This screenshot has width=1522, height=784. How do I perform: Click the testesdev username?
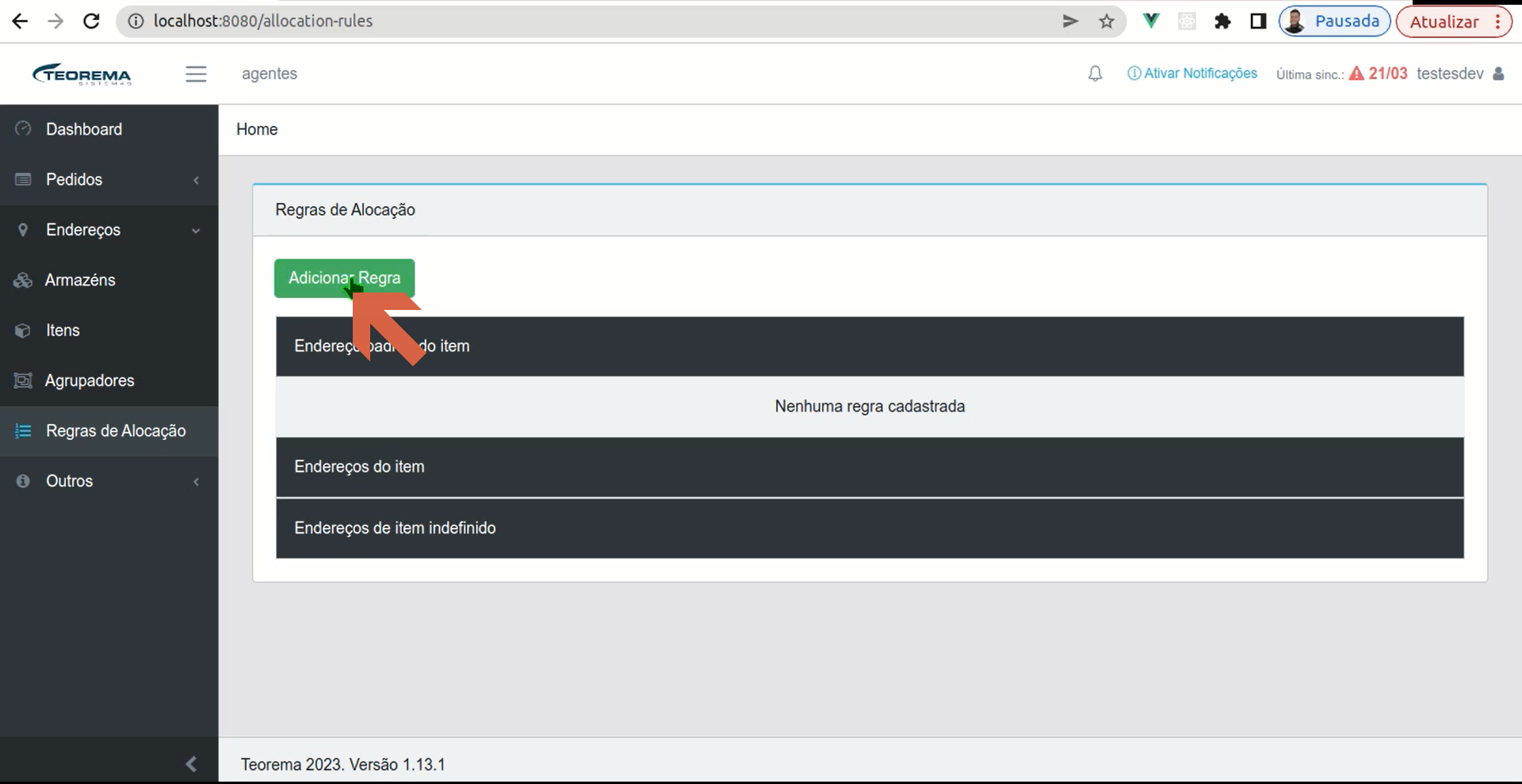pyautogui.click(x=1450, y=74)
